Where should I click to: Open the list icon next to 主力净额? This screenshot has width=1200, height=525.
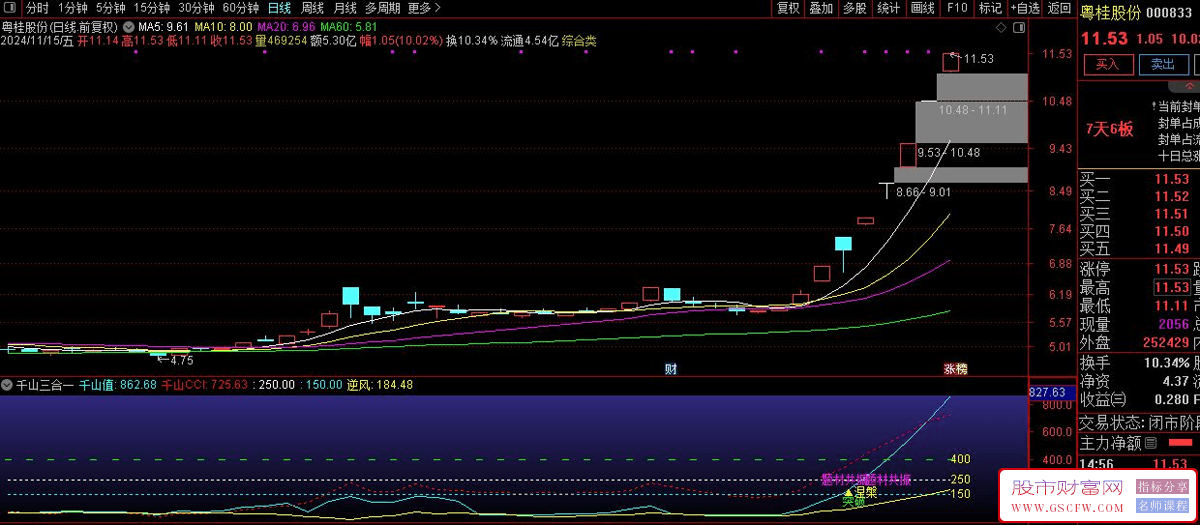1151,443
